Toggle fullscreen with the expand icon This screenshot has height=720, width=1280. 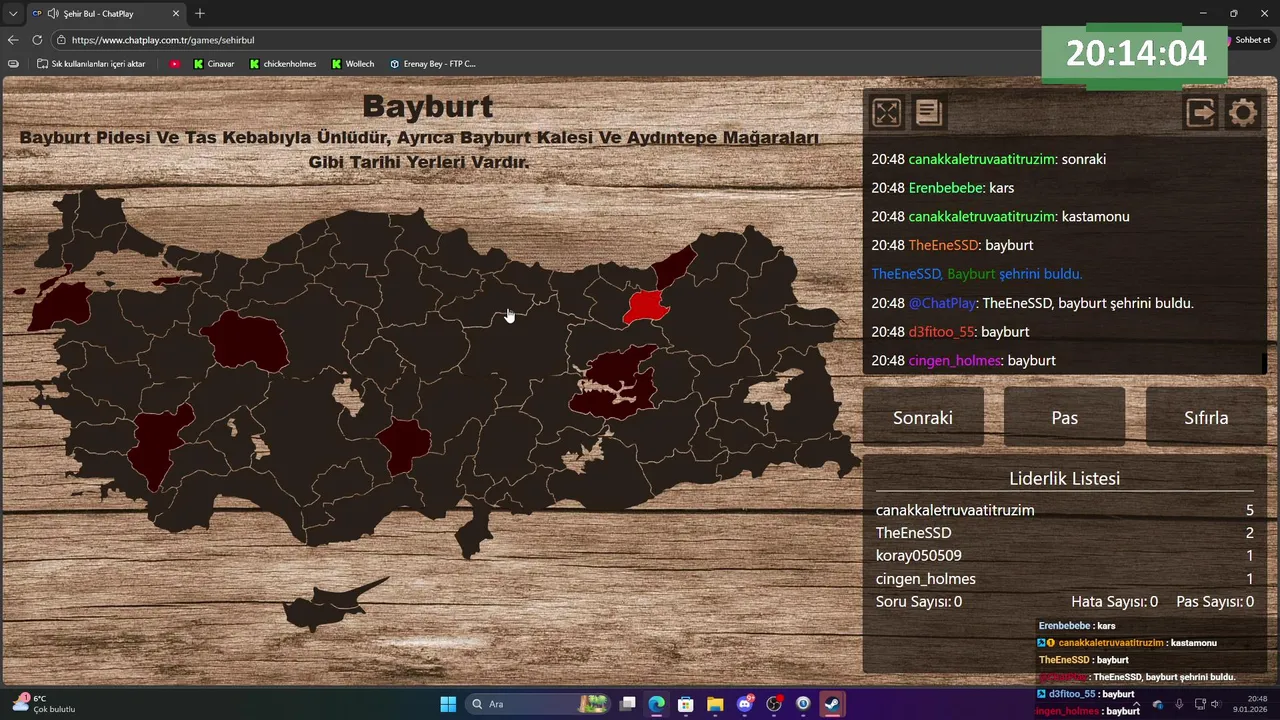[x=886, y=112]
